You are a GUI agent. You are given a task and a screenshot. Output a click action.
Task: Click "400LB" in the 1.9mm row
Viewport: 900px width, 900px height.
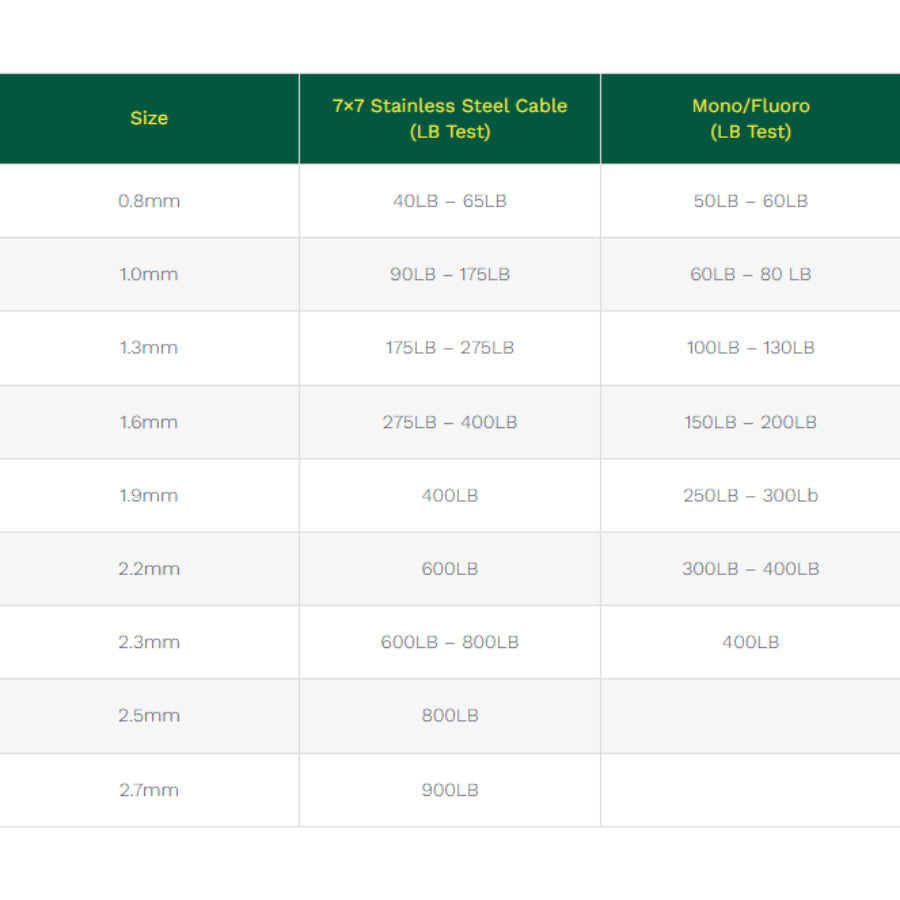click(450, 495)
